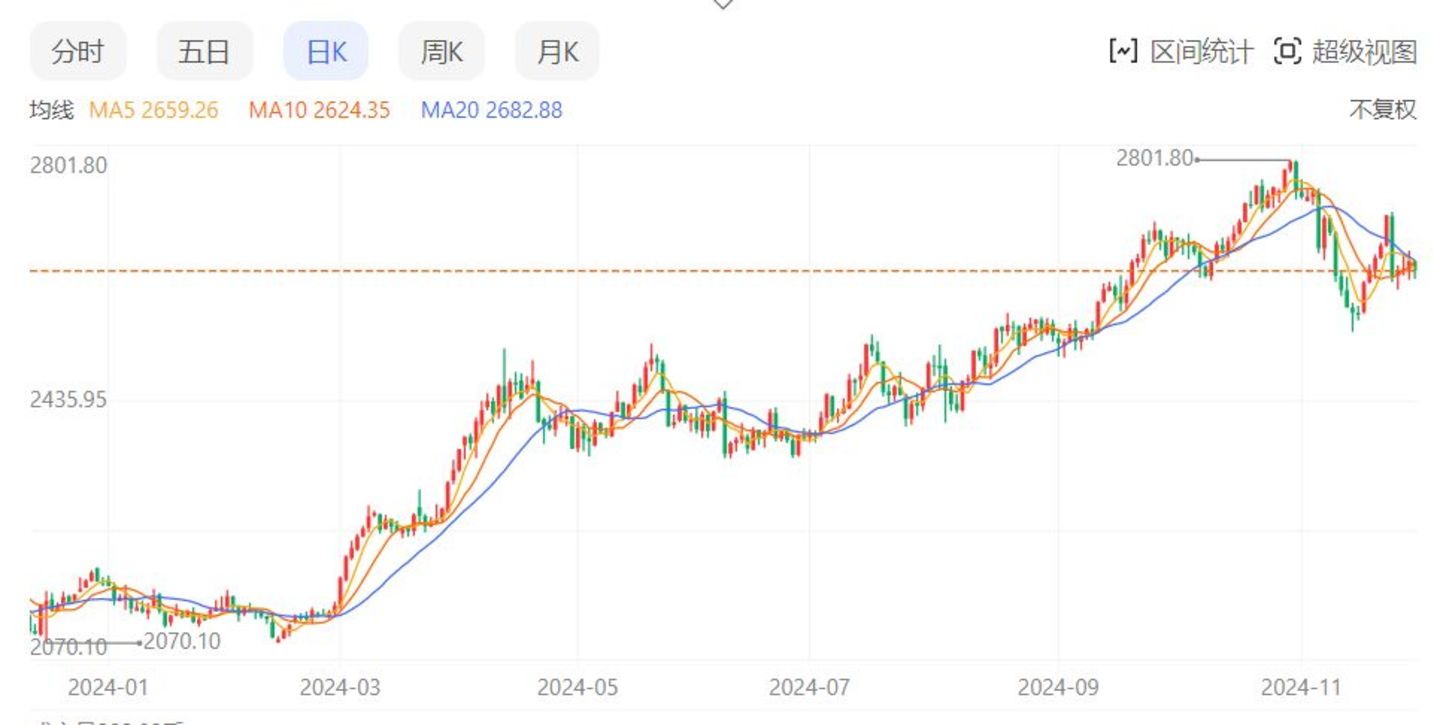
Task: Click the 区间统计 chart icon
Action: [x=1123, y=51]
